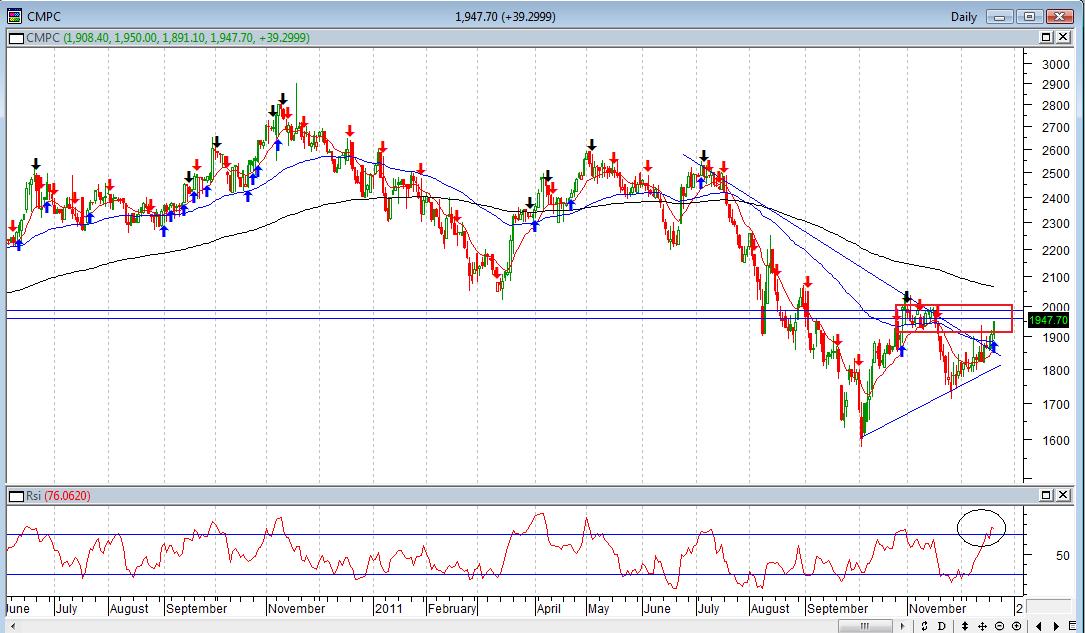
Task: Zoom out using the minus circle icon
Action: coord(1000,625)
